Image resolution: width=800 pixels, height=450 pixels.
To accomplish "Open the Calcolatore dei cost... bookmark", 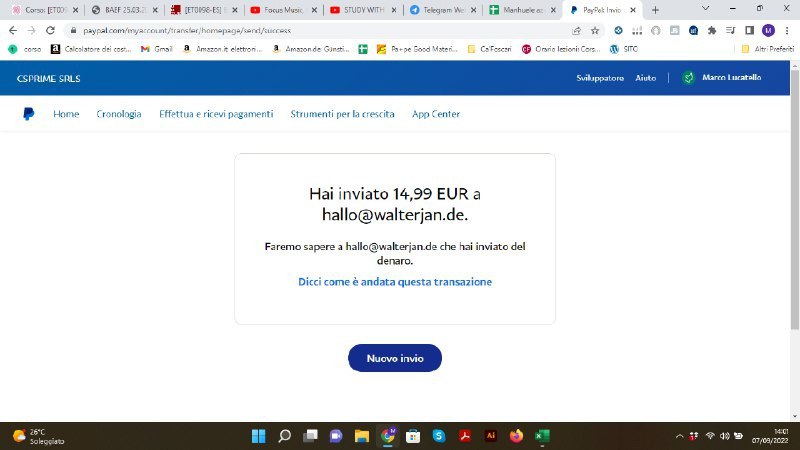I will [91, 49].
